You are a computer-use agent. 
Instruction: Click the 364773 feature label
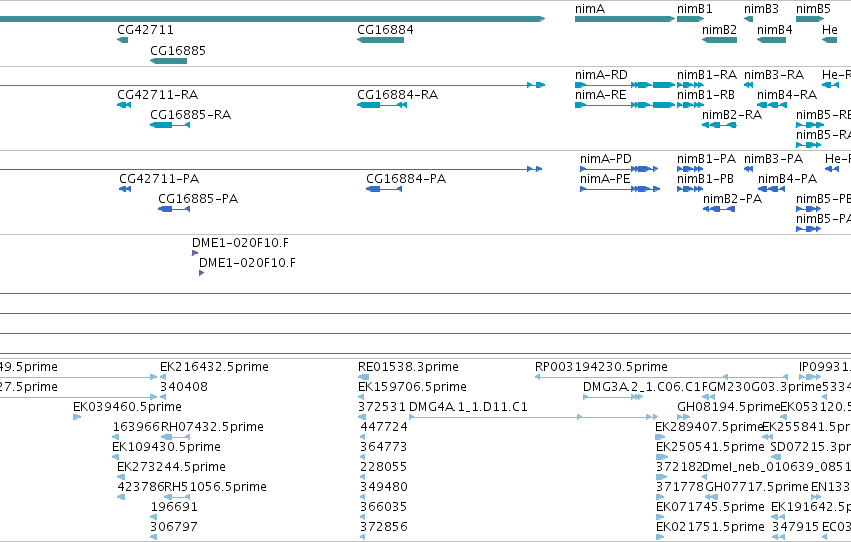(x=384, y=447)
